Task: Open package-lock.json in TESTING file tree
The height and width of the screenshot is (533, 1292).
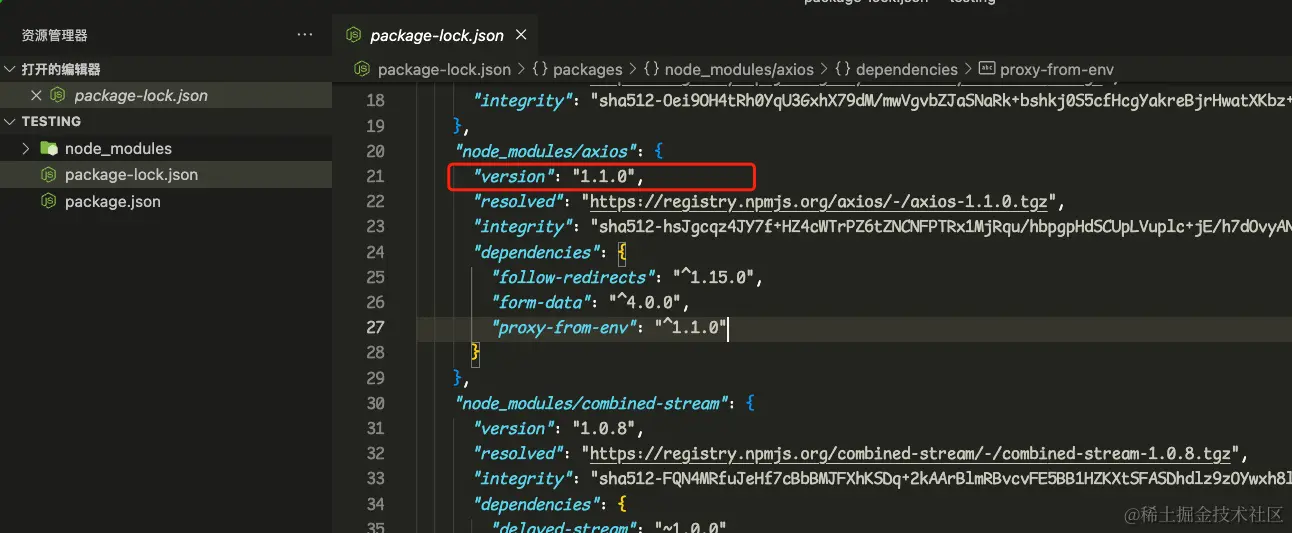Action: point(131,174)
